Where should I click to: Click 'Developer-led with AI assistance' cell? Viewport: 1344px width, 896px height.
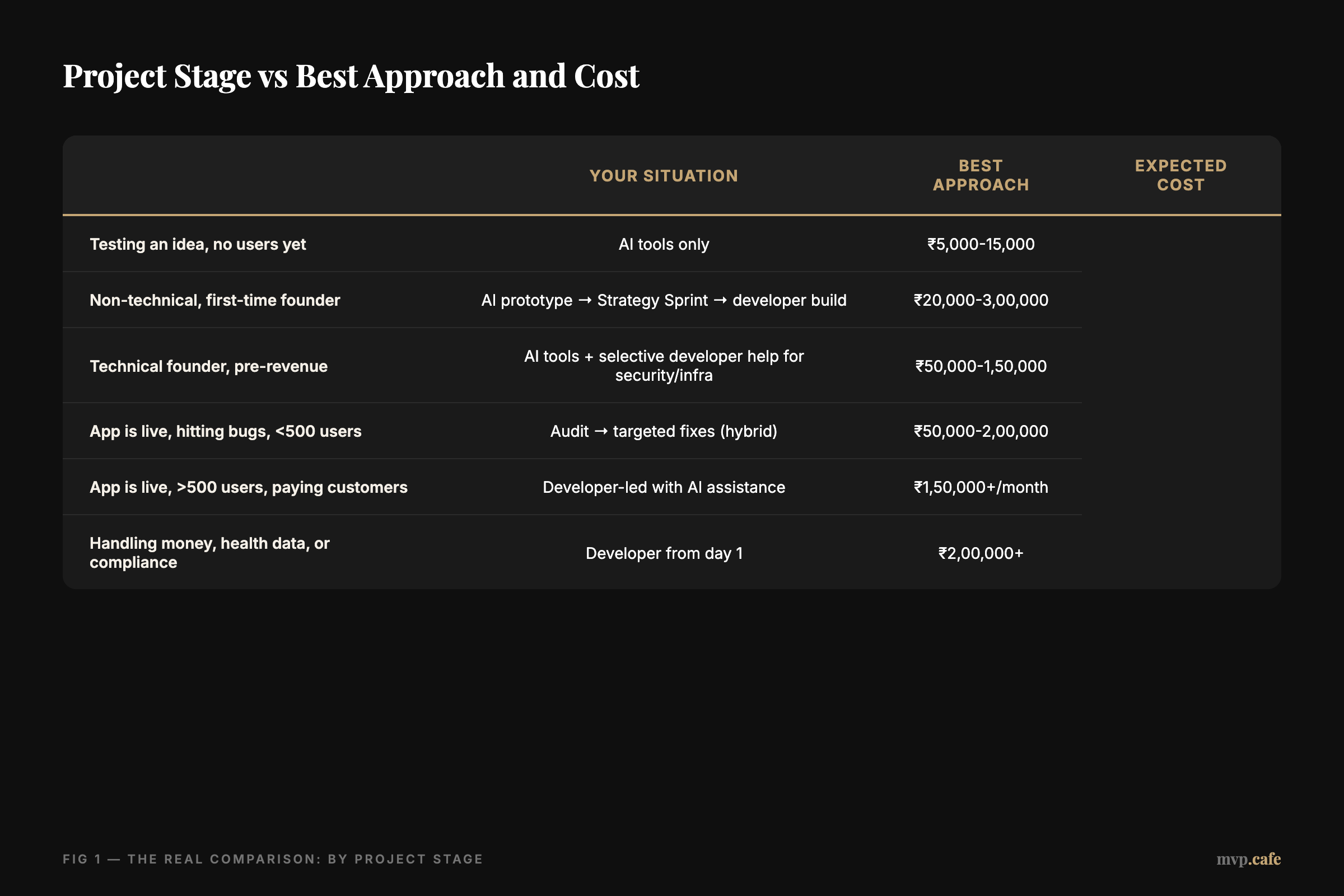(664, 487)
